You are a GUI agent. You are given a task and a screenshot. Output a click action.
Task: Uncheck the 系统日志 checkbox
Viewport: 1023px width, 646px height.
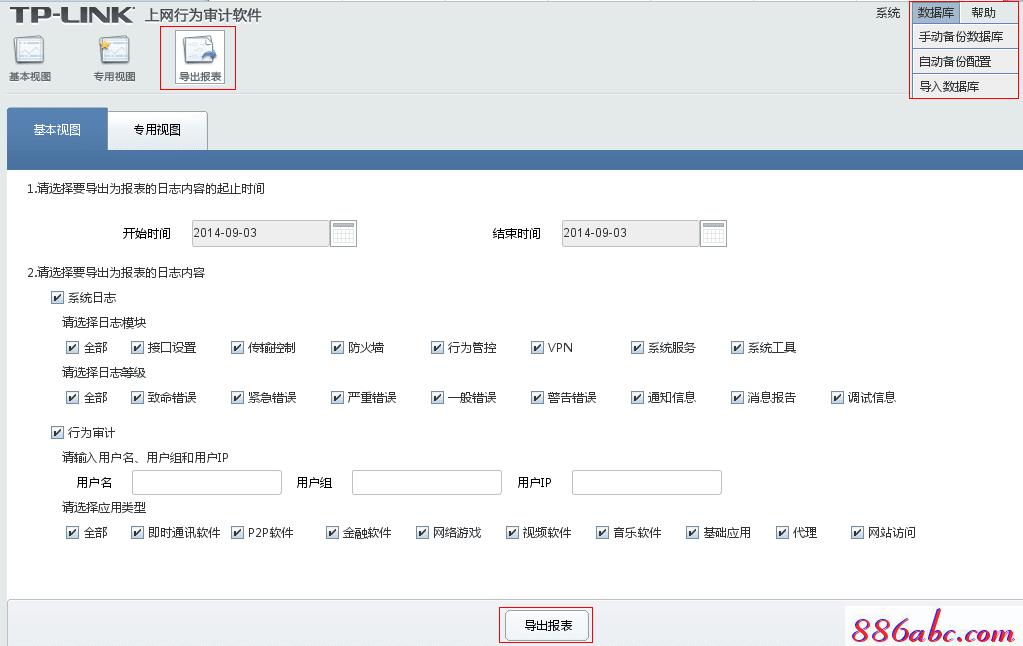58,296
